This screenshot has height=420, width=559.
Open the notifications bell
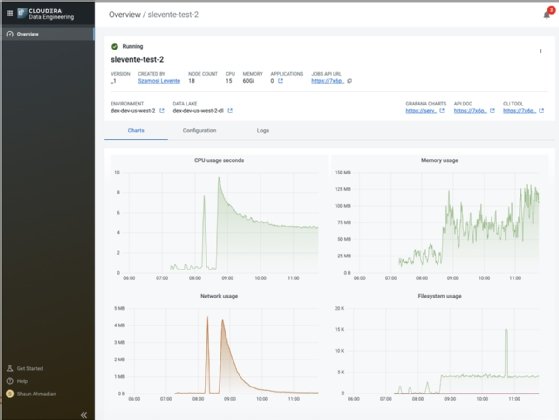coord(547,15)
